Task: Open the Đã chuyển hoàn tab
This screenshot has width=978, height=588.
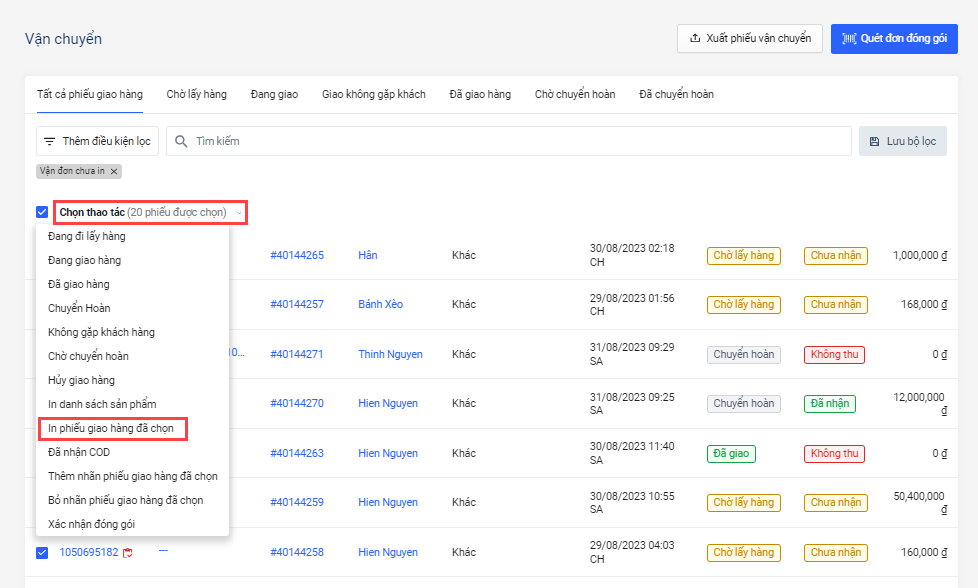Action: [676, 94]
